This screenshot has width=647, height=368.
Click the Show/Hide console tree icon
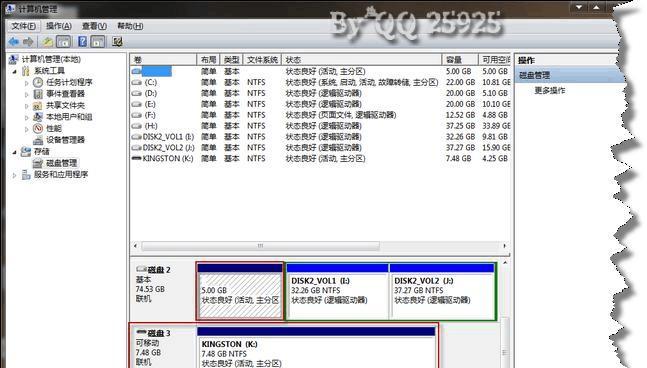(x=64, y=42)
